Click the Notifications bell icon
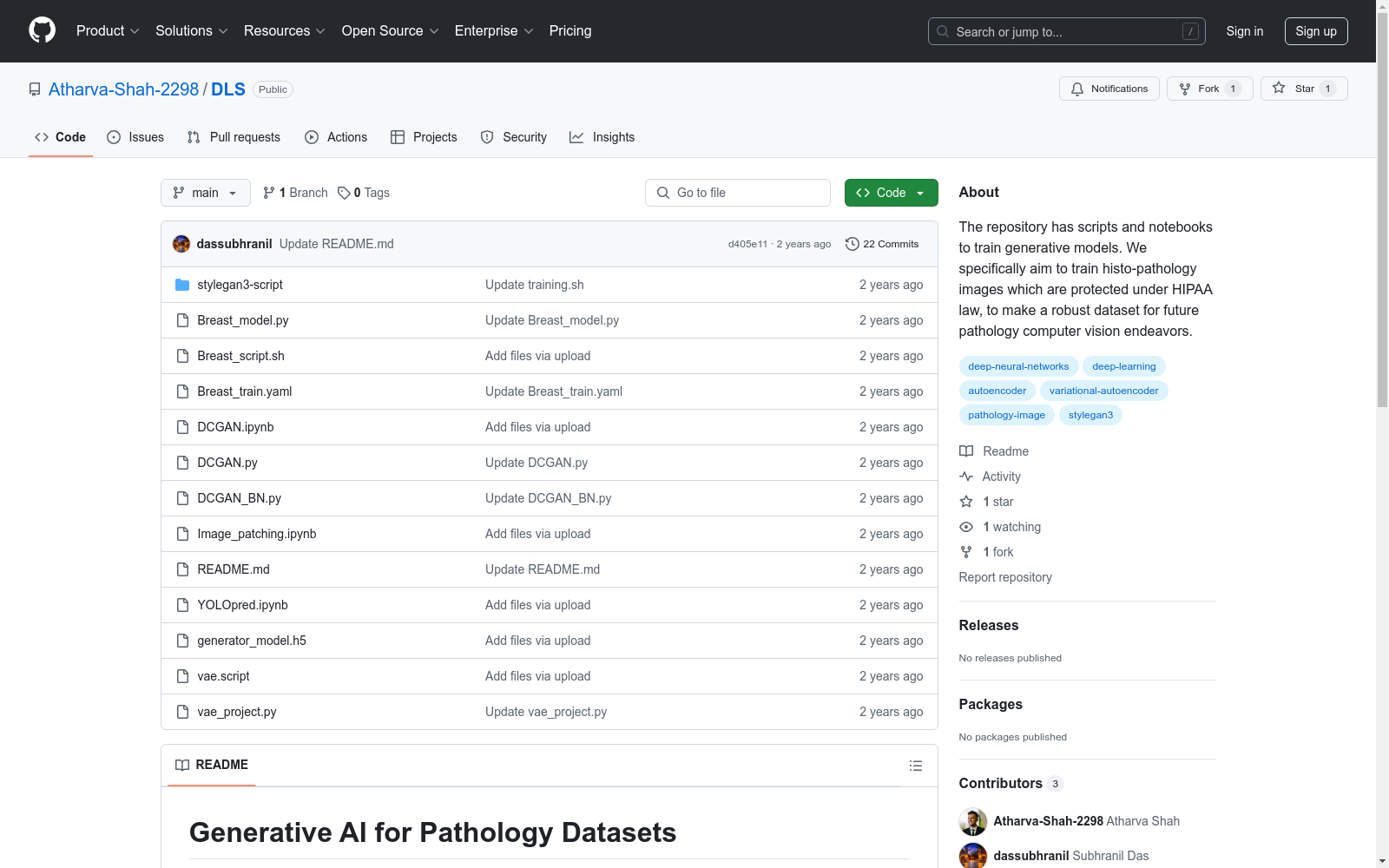Image resolution: width=1389 pixels, height=868 pixels. coord(1077,89)
